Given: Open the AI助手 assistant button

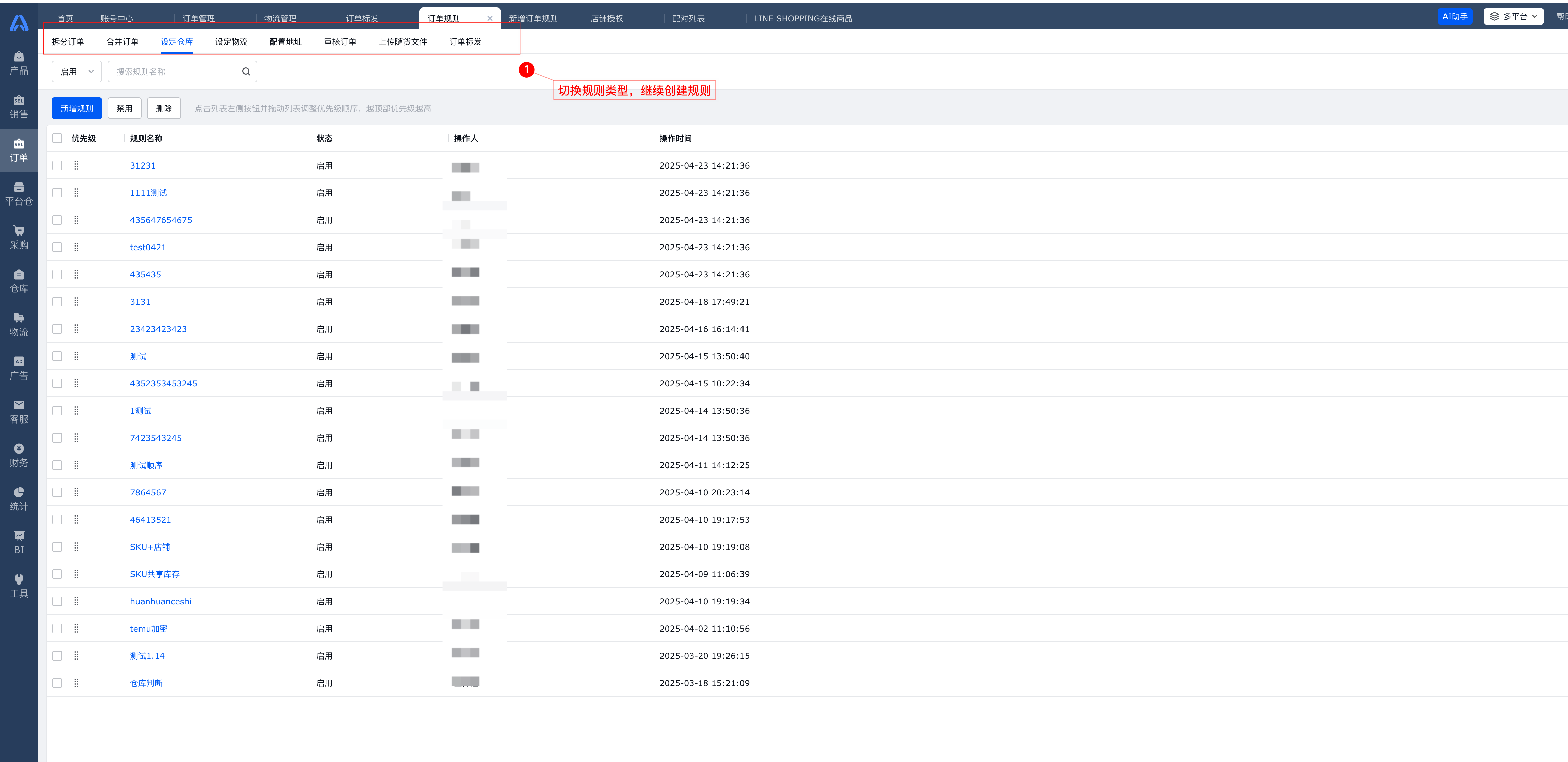Looking at the screenshot, I should click(1455, 16).
